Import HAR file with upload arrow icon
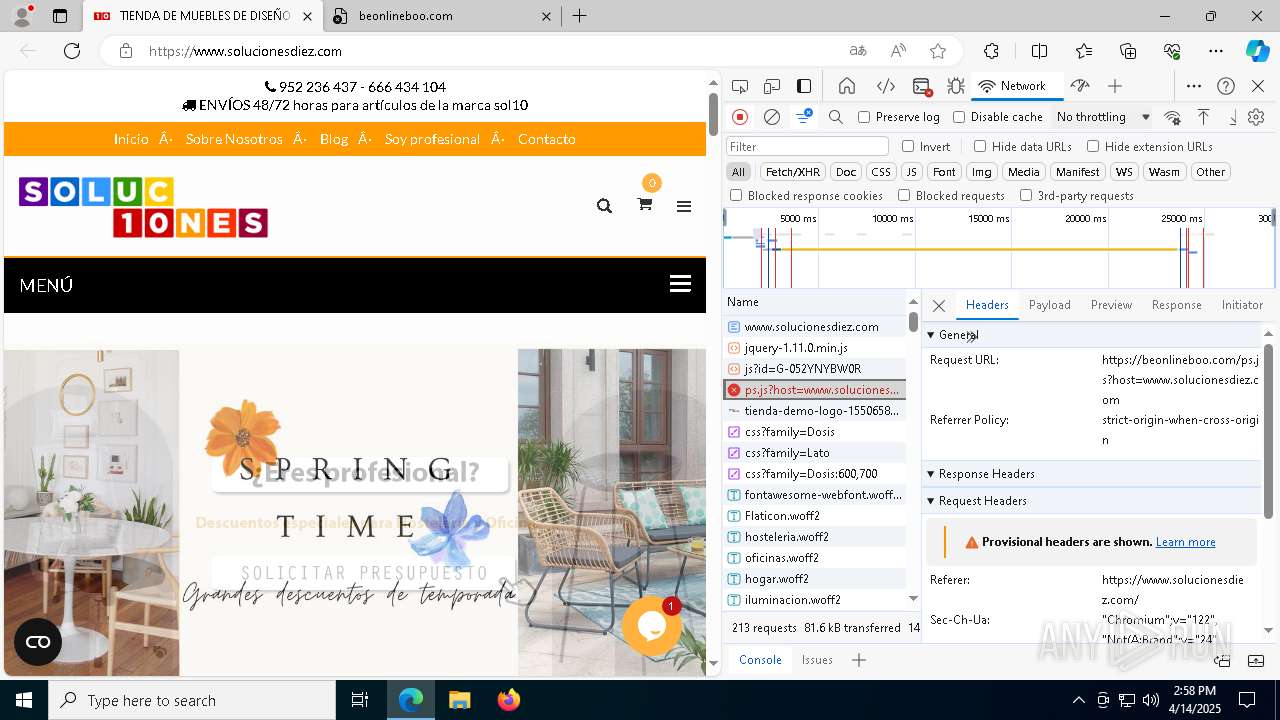The width and height of the screenshot is (1280, 720). (1203, 117)
